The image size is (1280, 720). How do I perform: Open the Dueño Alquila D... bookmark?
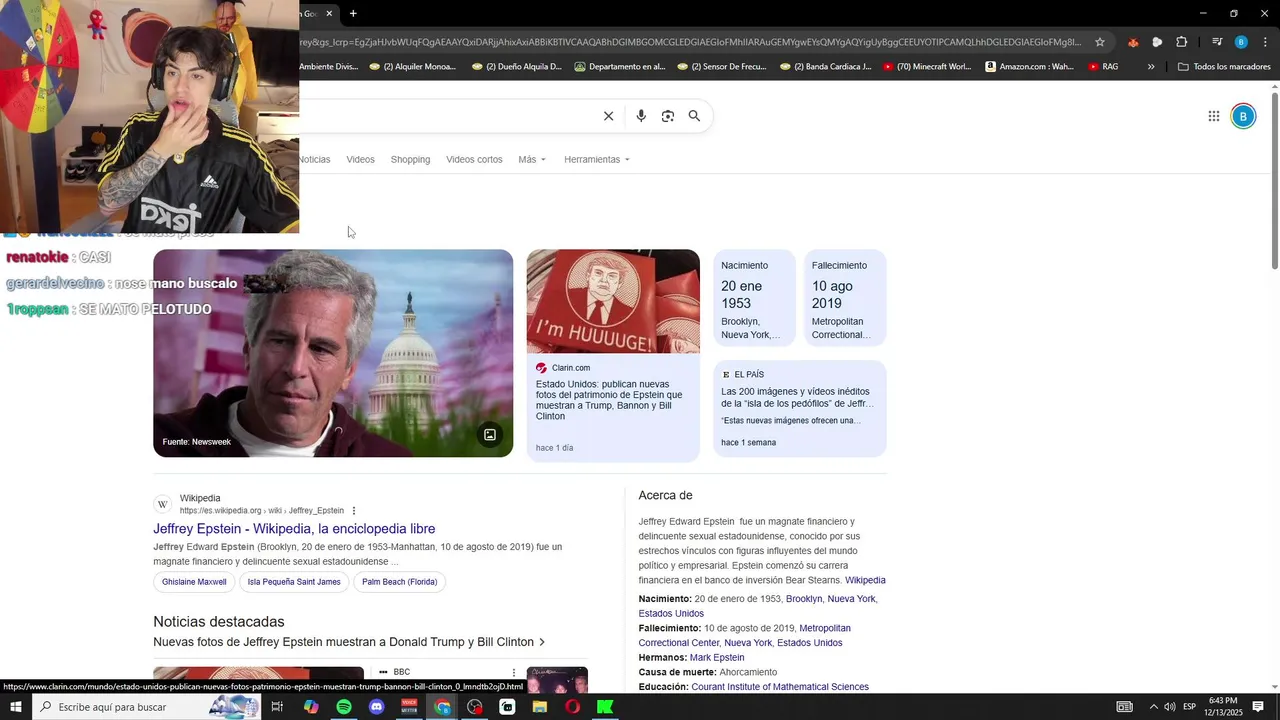(x=516, y=67)
